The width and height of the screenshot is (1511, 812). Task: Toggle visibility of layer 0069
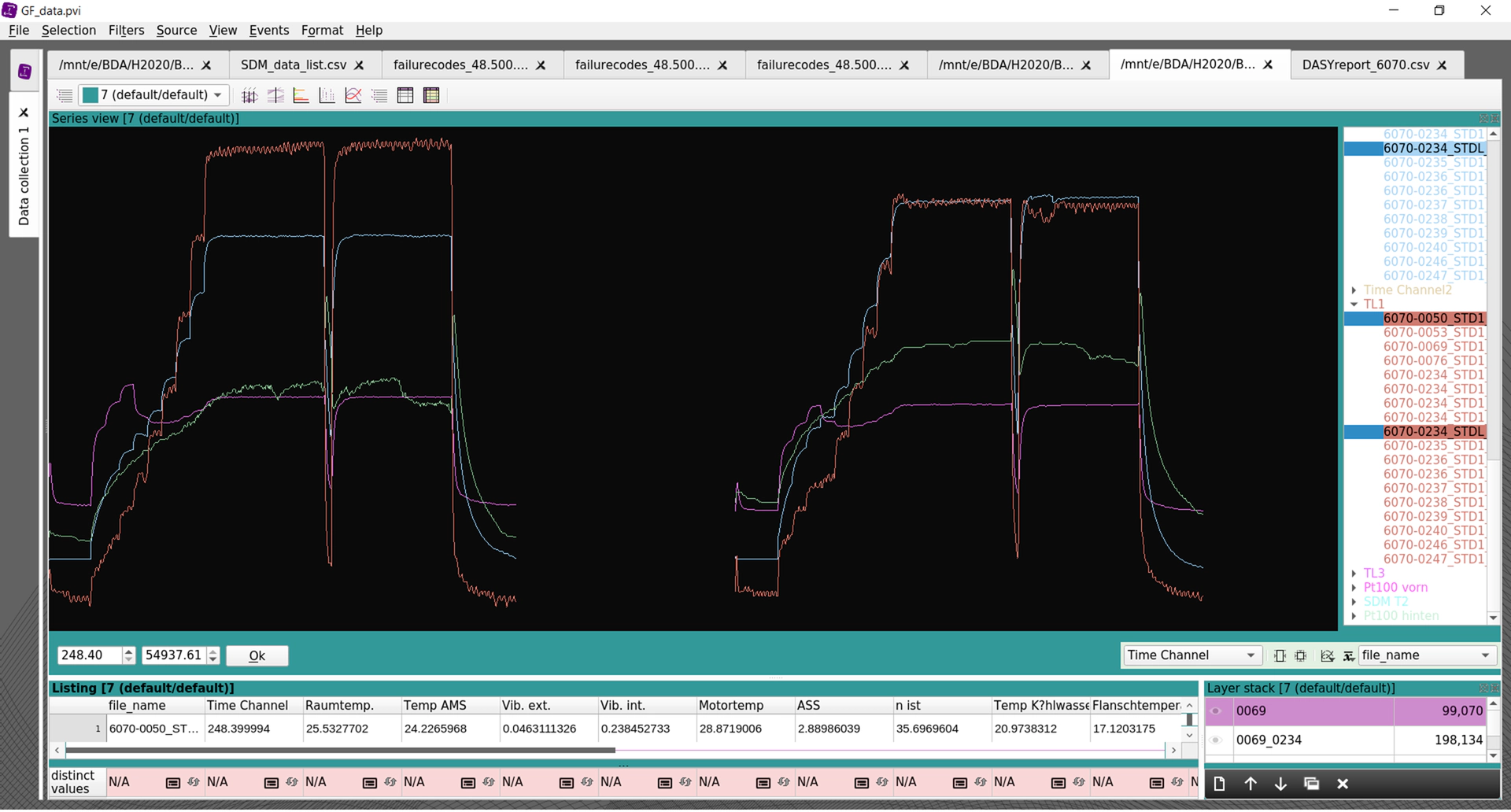tap(1216, 711)
